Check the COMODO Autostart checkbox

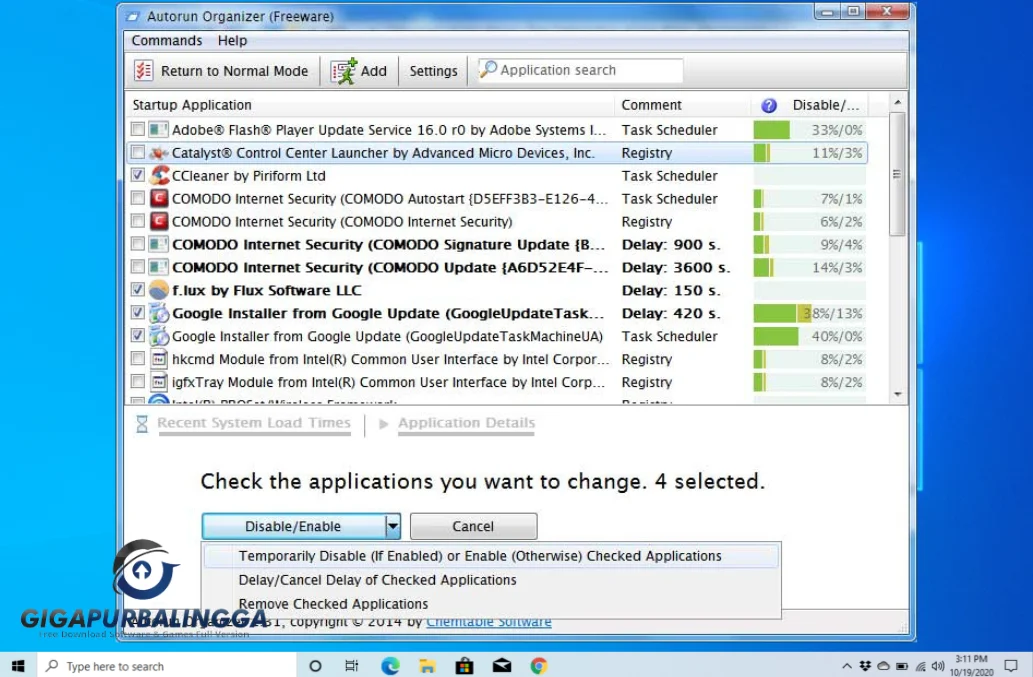(x=137, y=198)
